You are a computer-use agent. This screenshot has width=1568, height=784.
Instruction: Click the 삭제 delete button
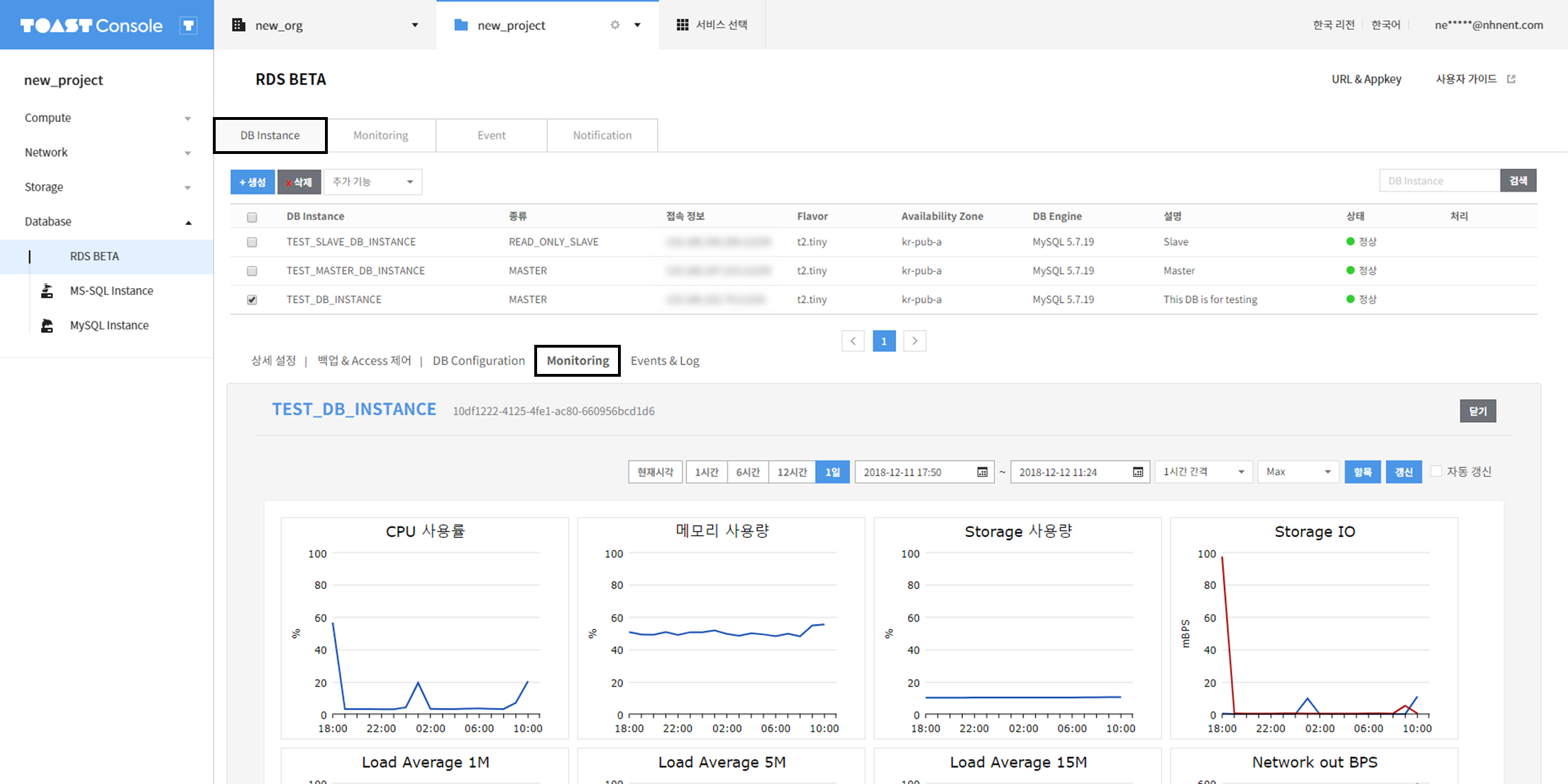coord(299,182)
